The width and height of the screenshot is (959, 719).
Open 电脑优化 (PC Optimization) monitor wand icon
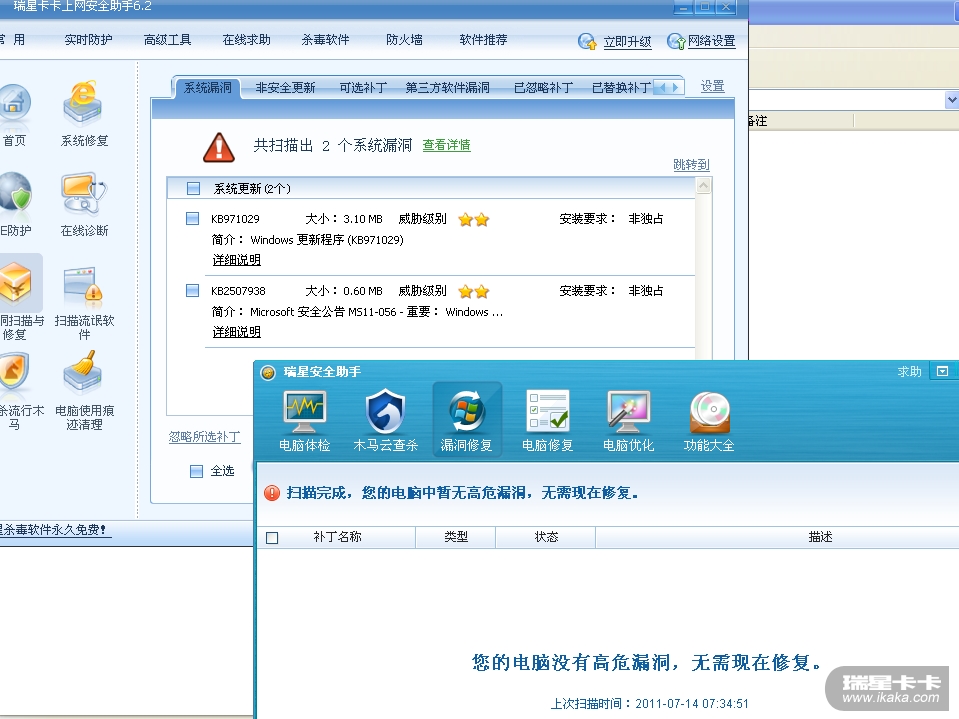[x=629, y=411]
